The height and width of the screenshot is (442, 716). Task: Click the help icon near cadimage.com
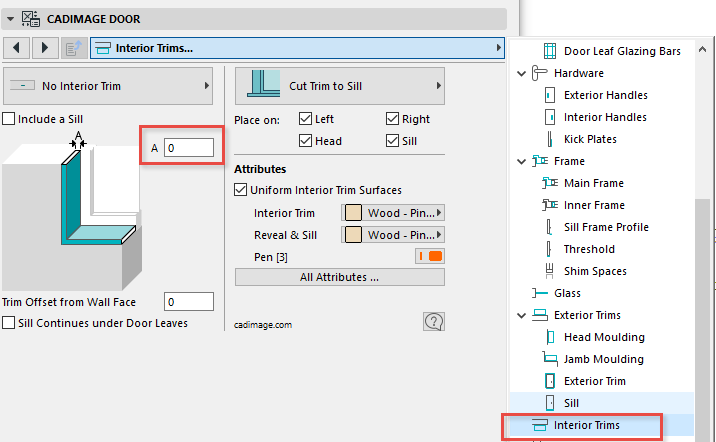(x=433, y=321)
